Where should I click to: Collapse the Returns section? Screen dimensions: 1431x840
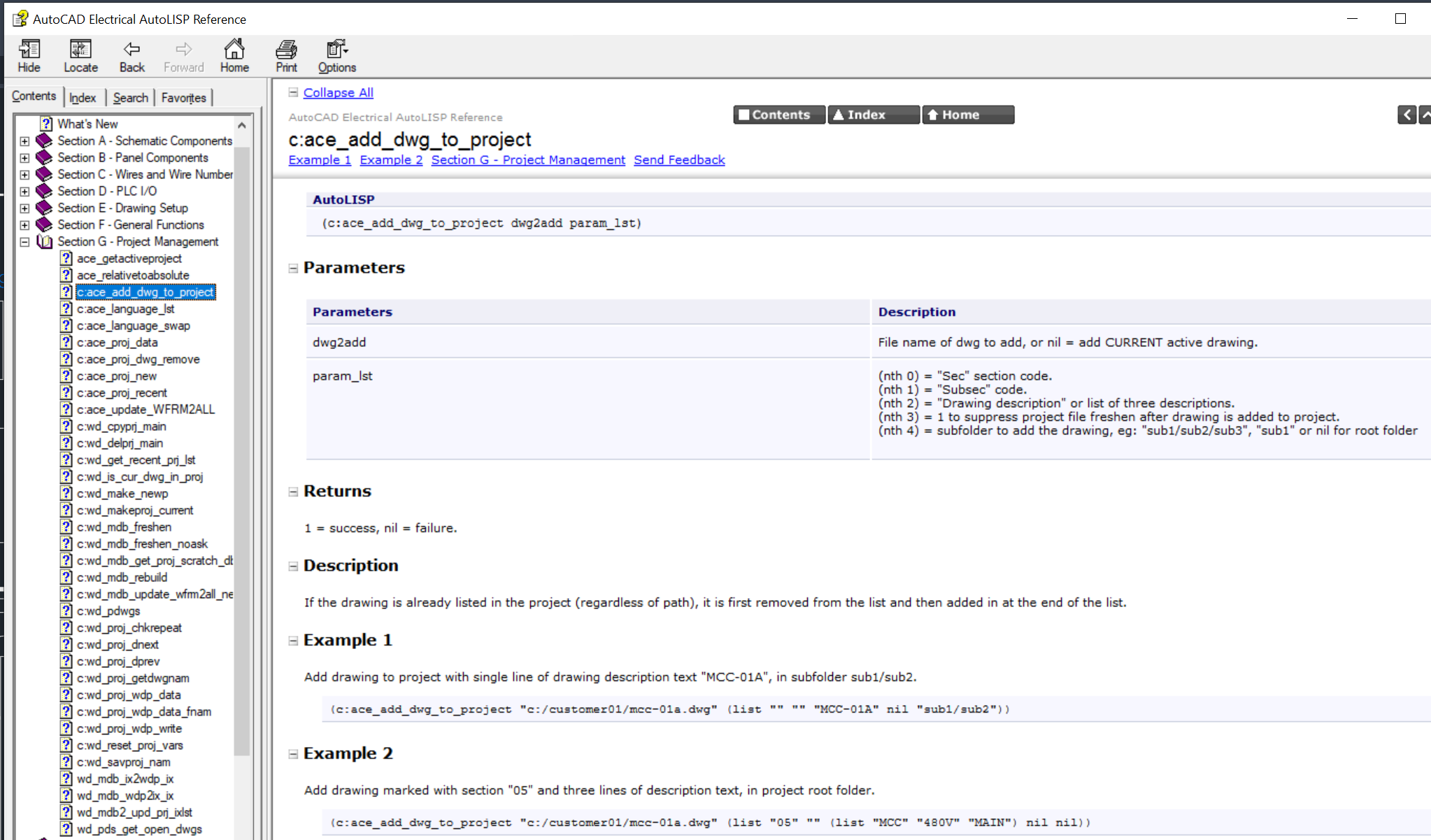click(x=294, y=492)
